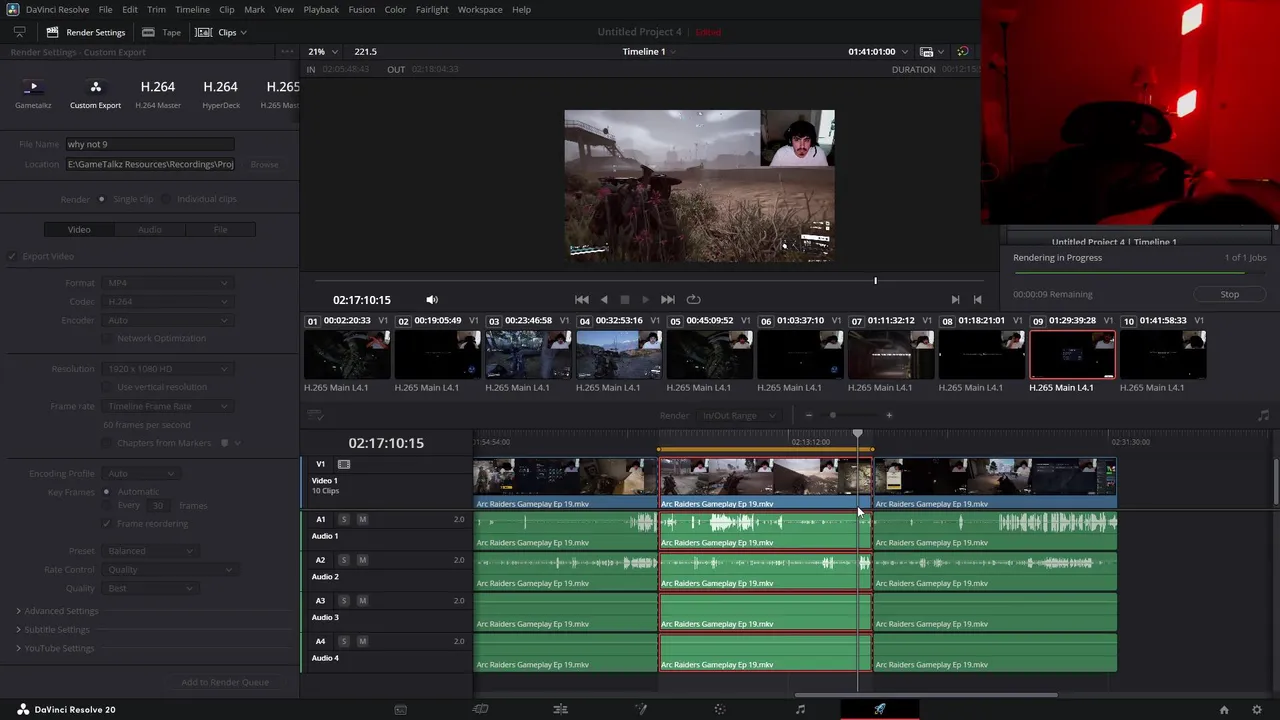Zoom out timeline with minus icon
The width and height of the screenshot is (1280, 720).
(809, 415)
